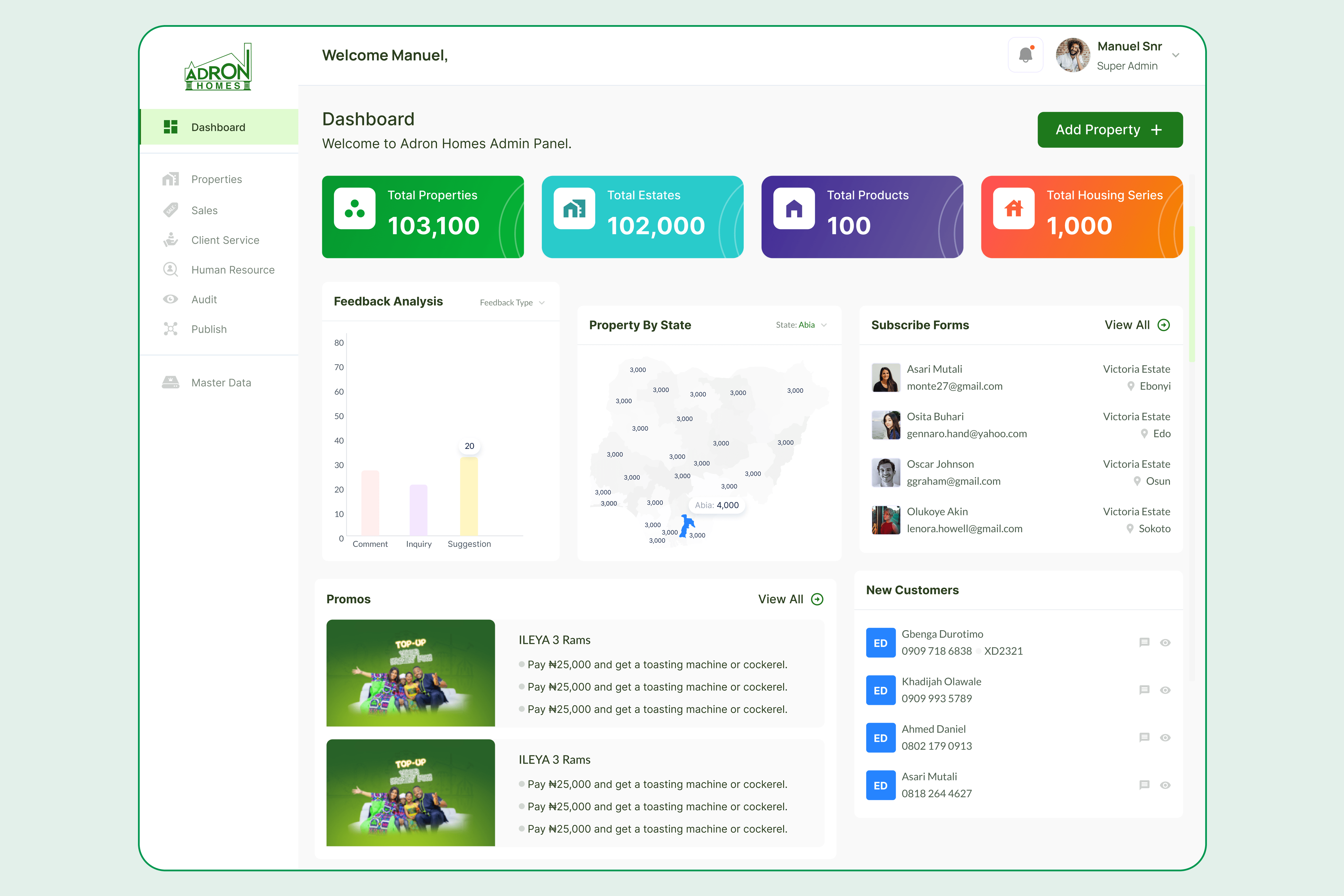The image size is (1344, 896).
Task: Click Oscar Johnson subscriber photo
Action: point(886,472)
